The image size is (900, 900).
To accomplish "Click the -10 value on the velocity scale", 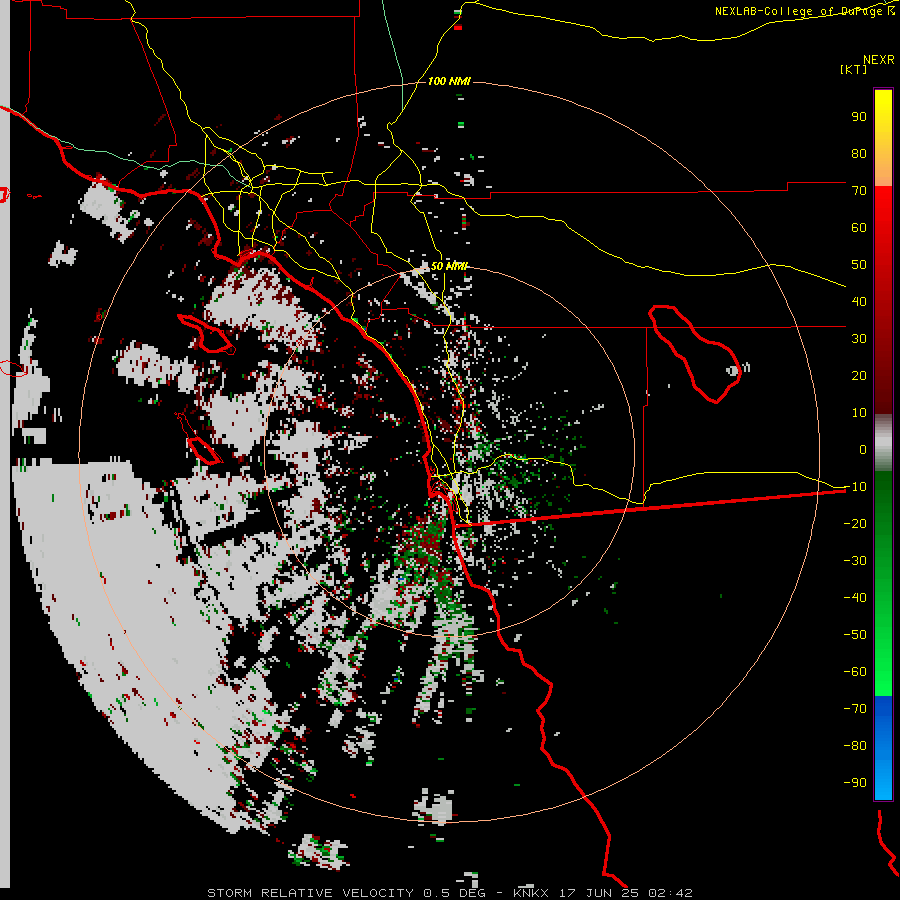I will coord(855,487).
